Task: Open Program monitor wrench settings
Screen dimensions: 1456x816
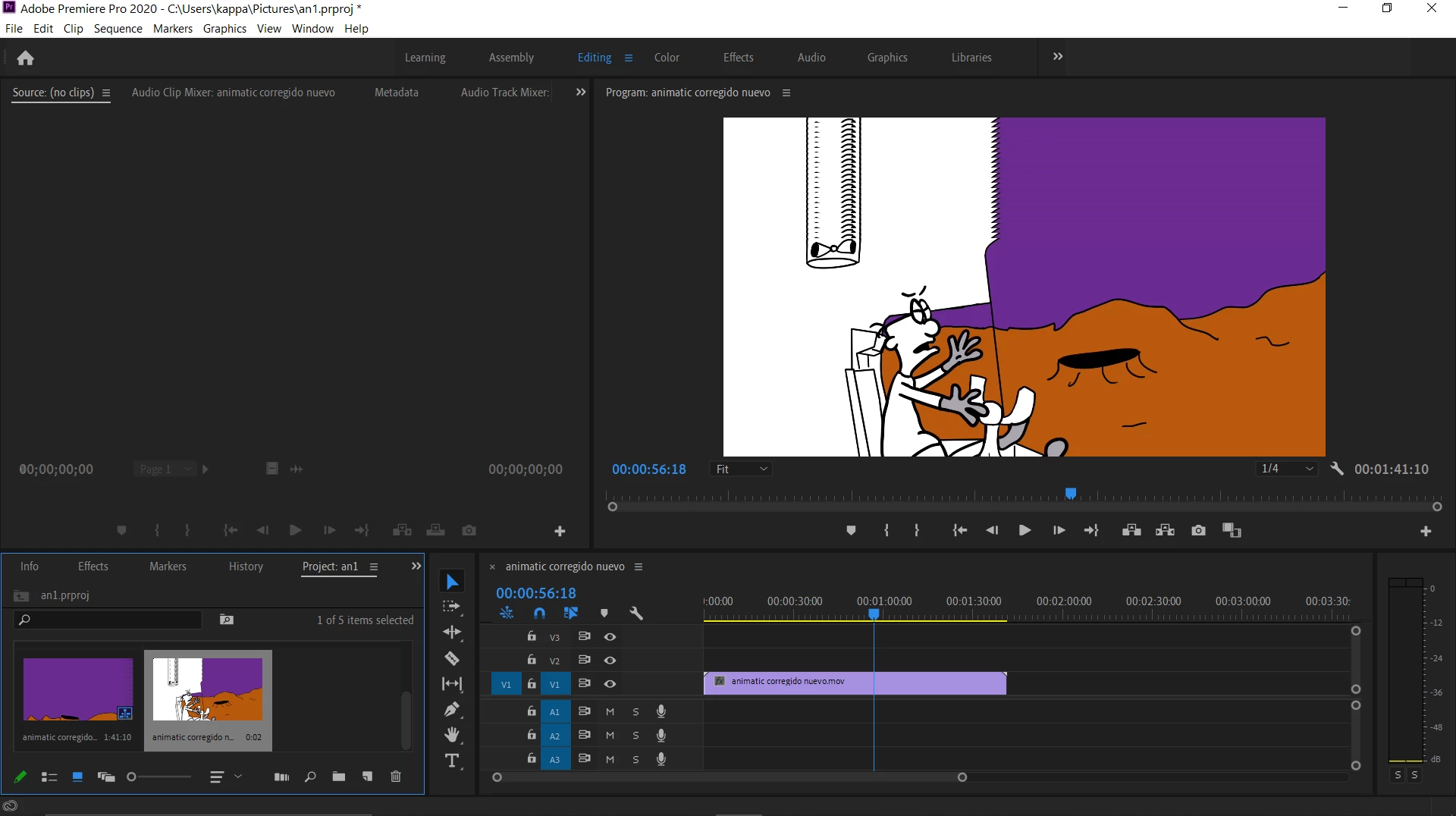Action: (x=1337, y=469)
